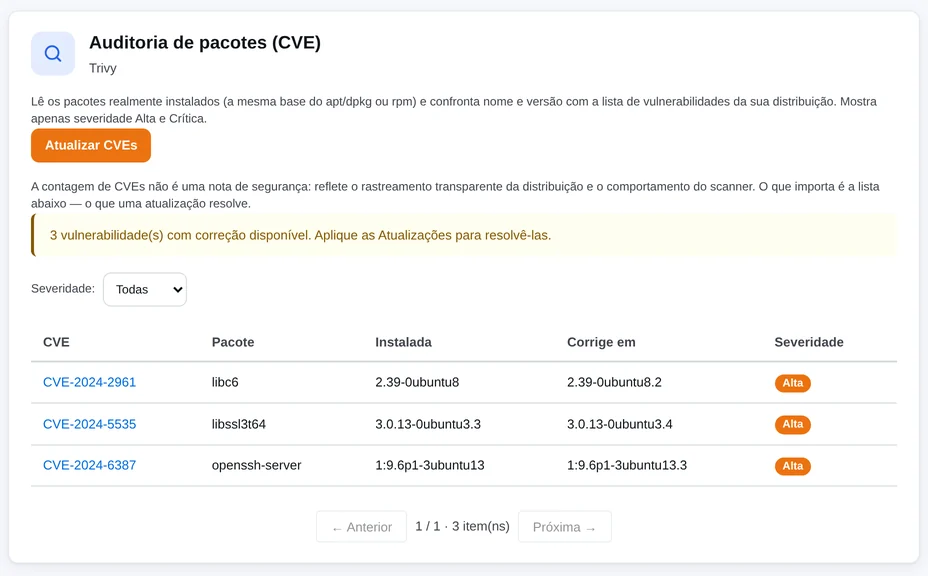Click the Auditoria de pacotes (CVE) heading

[205, 43]
